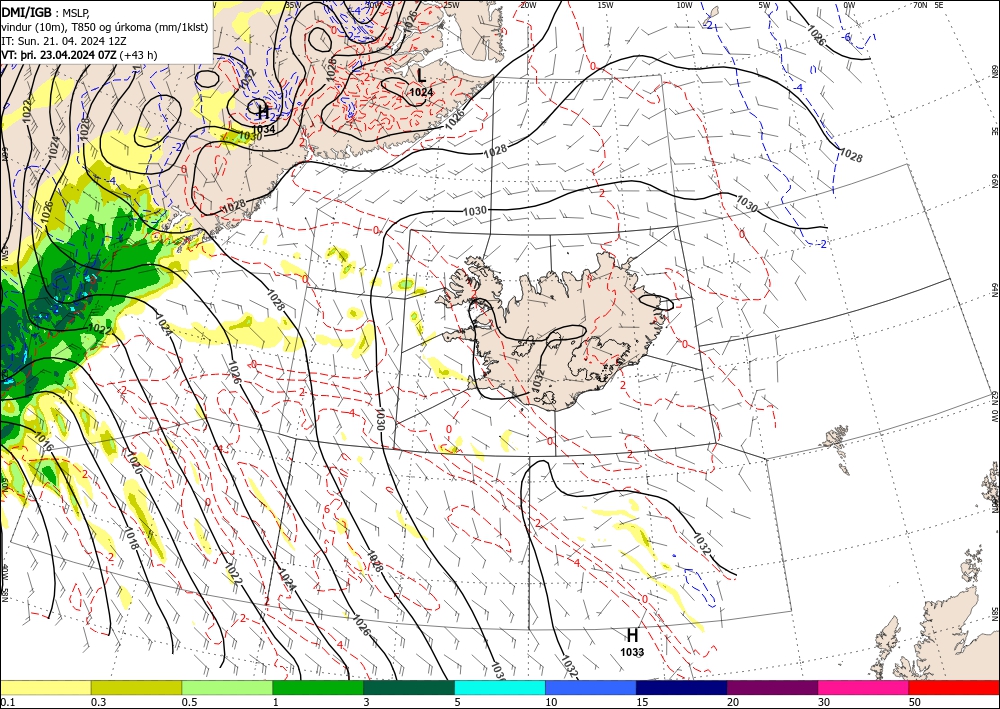Image resolution: width=1000 pixels, height=709 pixels.
Task: Select the green 1–3 mm legend swatch
Action: pyautogui.click(x=318, y=687)
